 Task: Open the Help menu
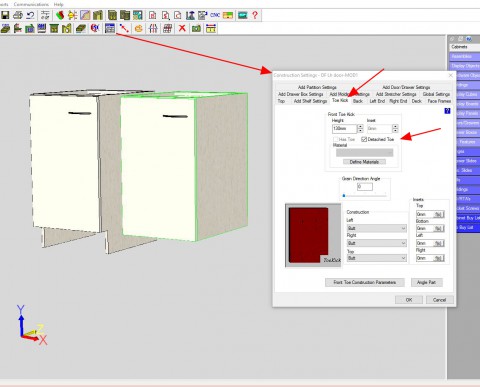pyautogui.click(x=58, y=4)
